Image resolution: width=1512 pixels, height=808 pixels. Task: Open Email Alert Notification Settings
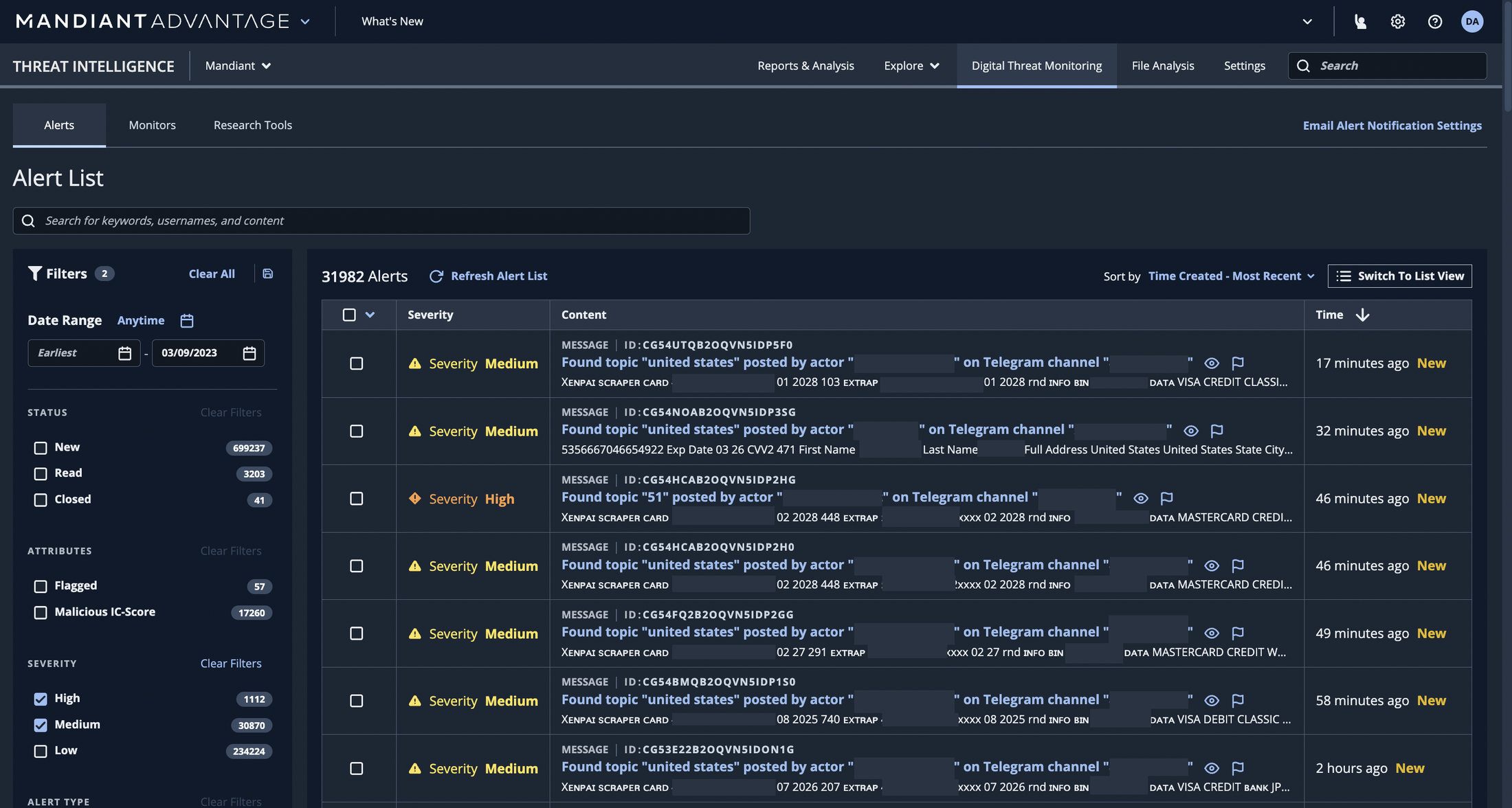pos(1392,125)
